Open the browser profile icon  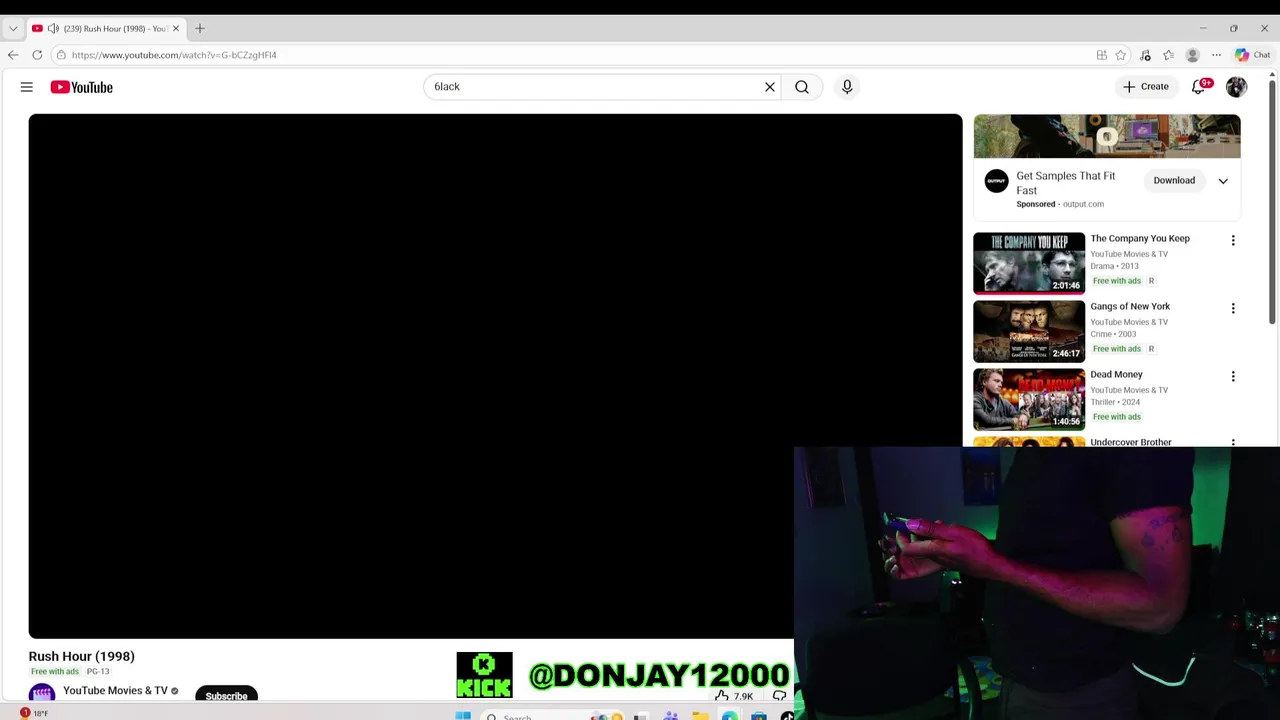[x=1192, y=55]
